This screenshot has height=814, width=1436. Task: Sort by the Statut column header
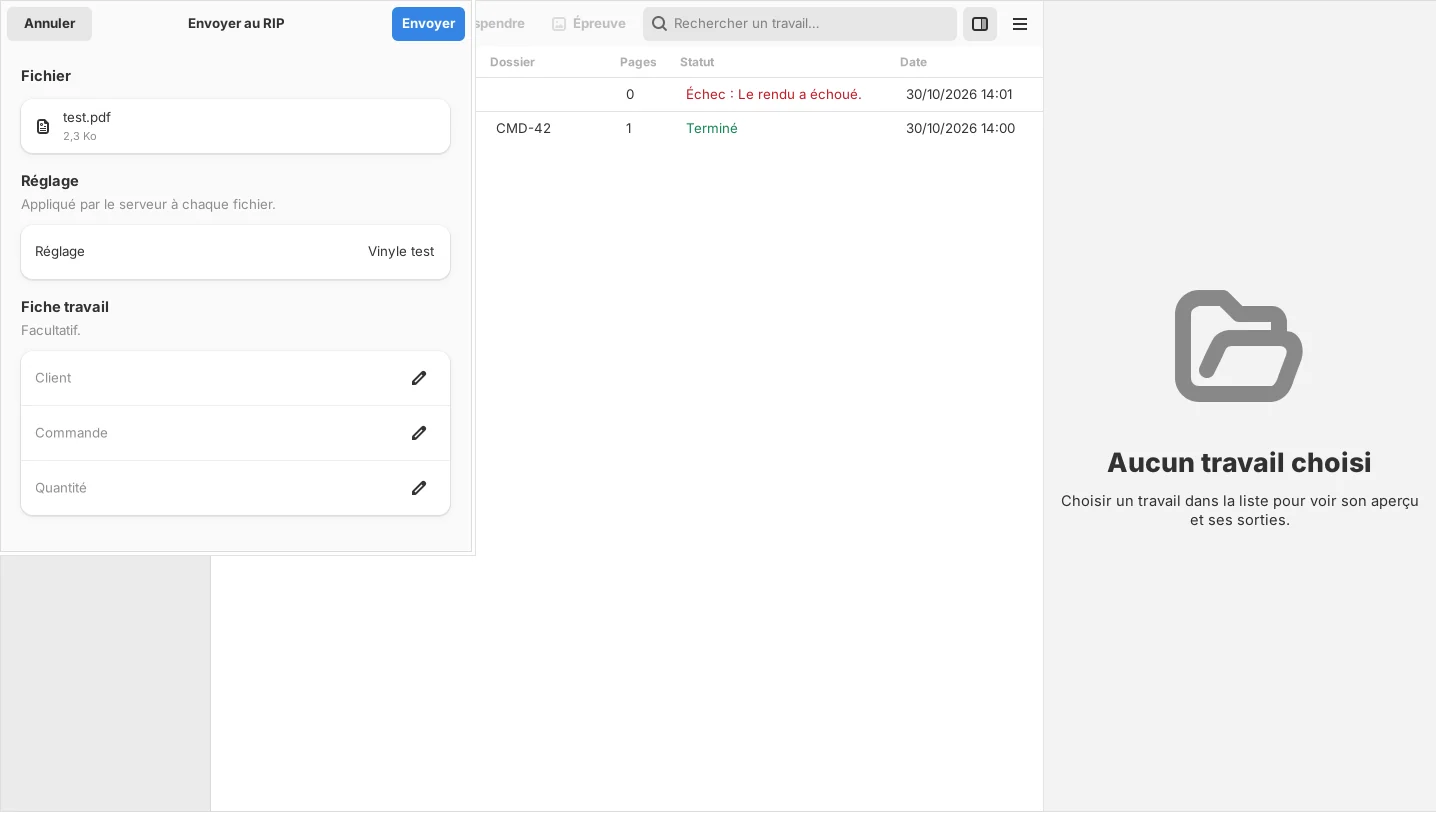697,62
